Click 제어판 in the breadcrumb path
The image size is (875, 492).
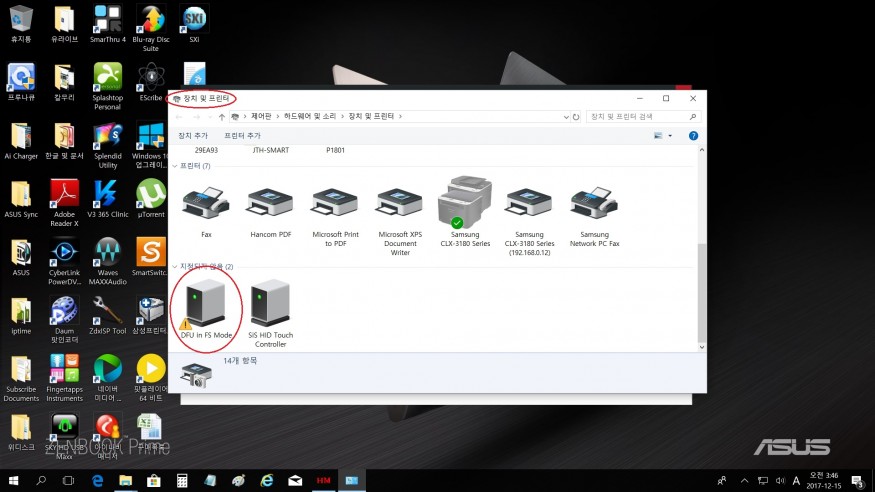(x=261, y=116)
